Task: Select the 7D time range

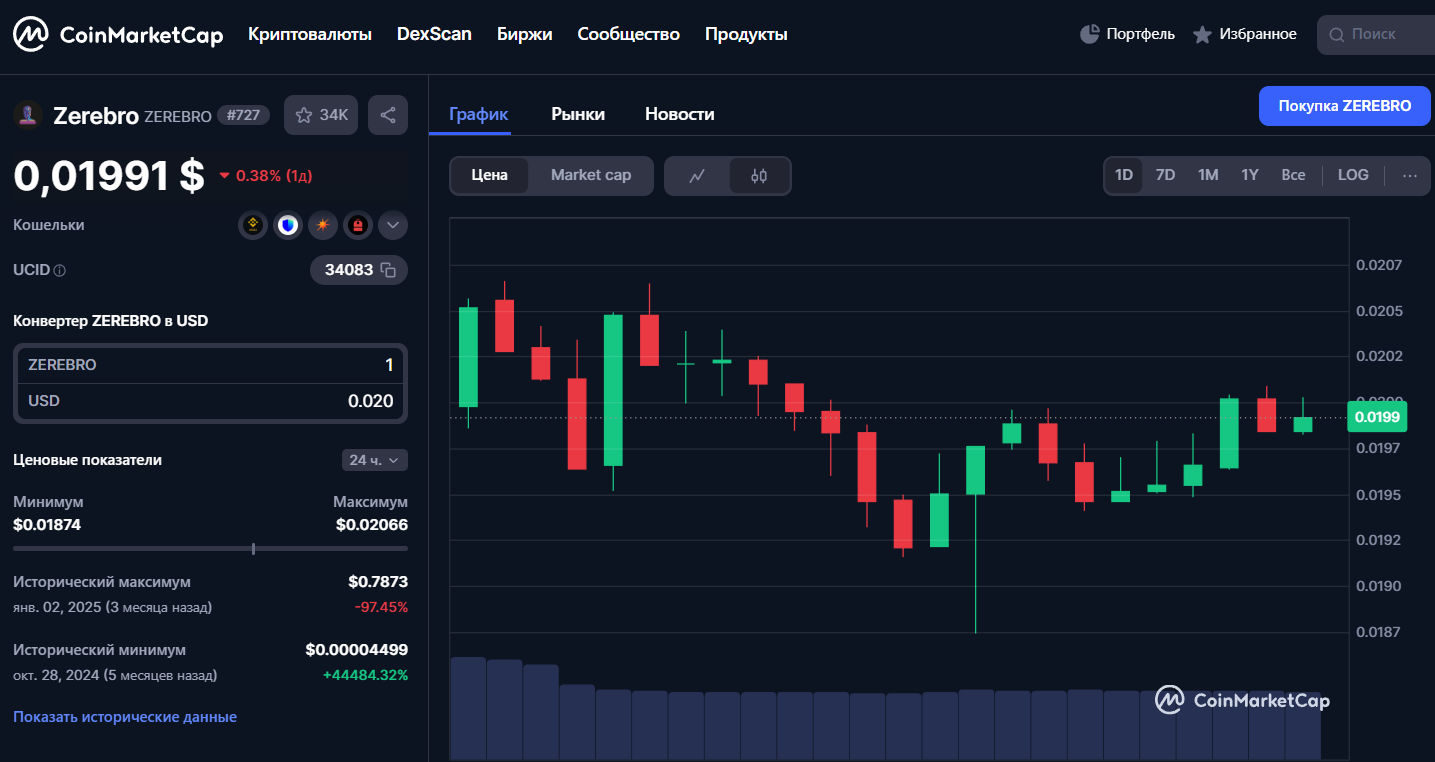Action: click(1165, 175)
